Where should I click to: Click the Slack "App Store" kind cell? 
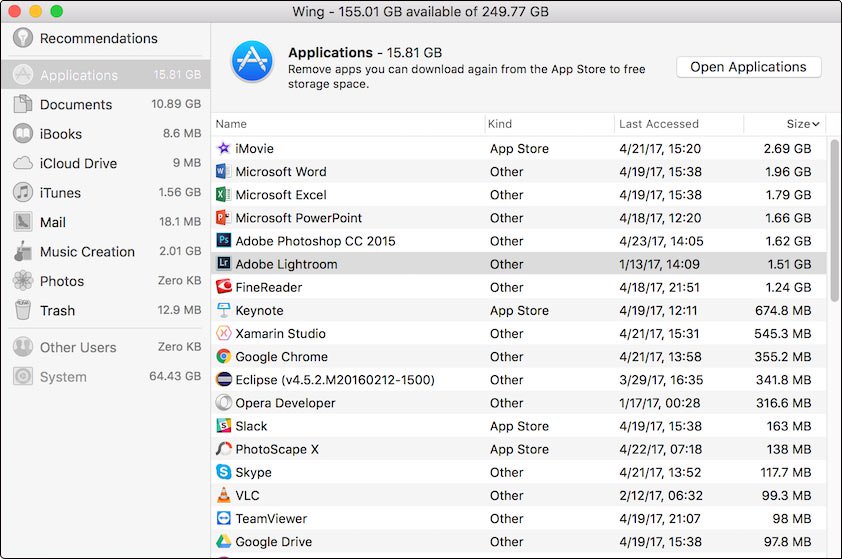click(x=519, y=426)
